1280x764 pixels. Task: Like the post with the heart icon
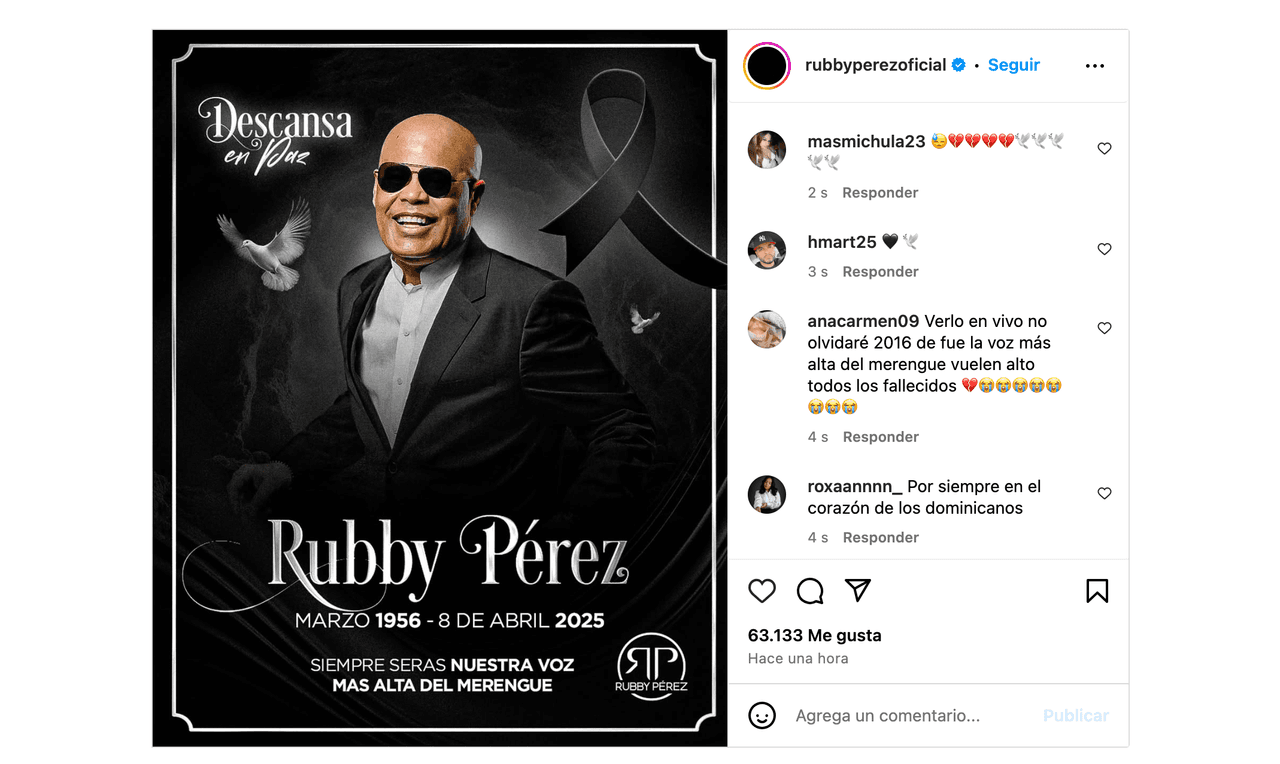tap(762, 591)
